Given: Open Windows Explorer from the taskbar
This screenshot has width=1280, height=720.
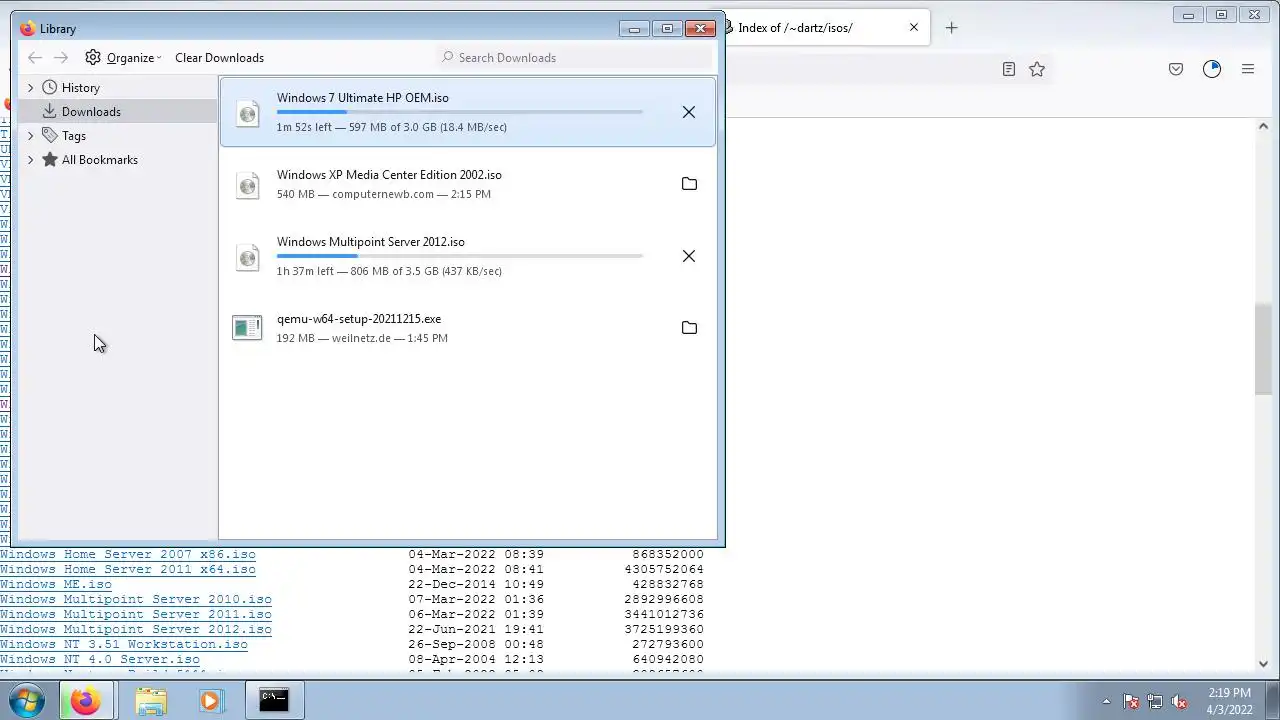Looking at the screenshot, I should coord(151,700).
